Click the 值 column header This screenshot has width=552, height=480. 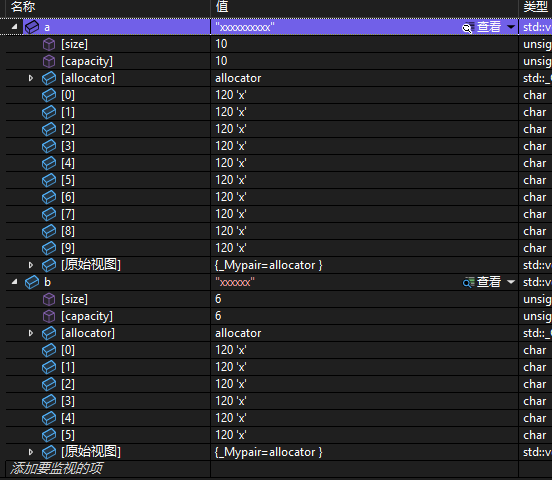tap(222, 6)
